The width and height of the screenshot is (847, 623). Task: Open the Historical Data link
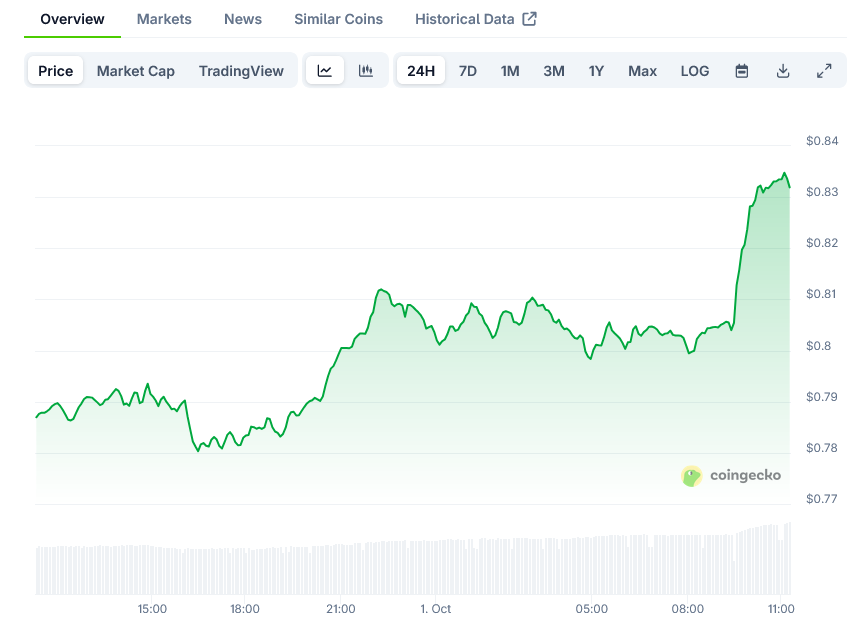point(465,19)
